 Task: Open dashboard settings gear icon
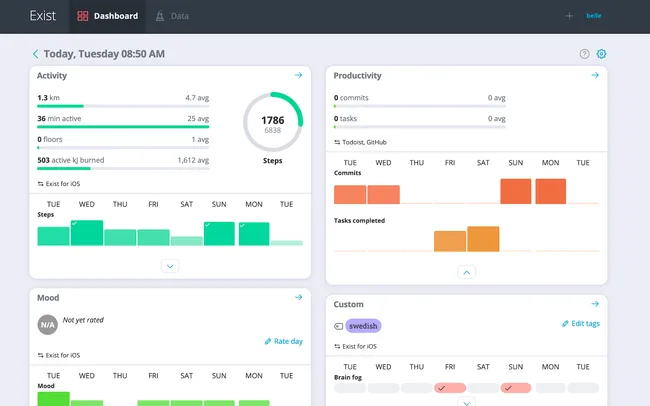coord(602,54)
